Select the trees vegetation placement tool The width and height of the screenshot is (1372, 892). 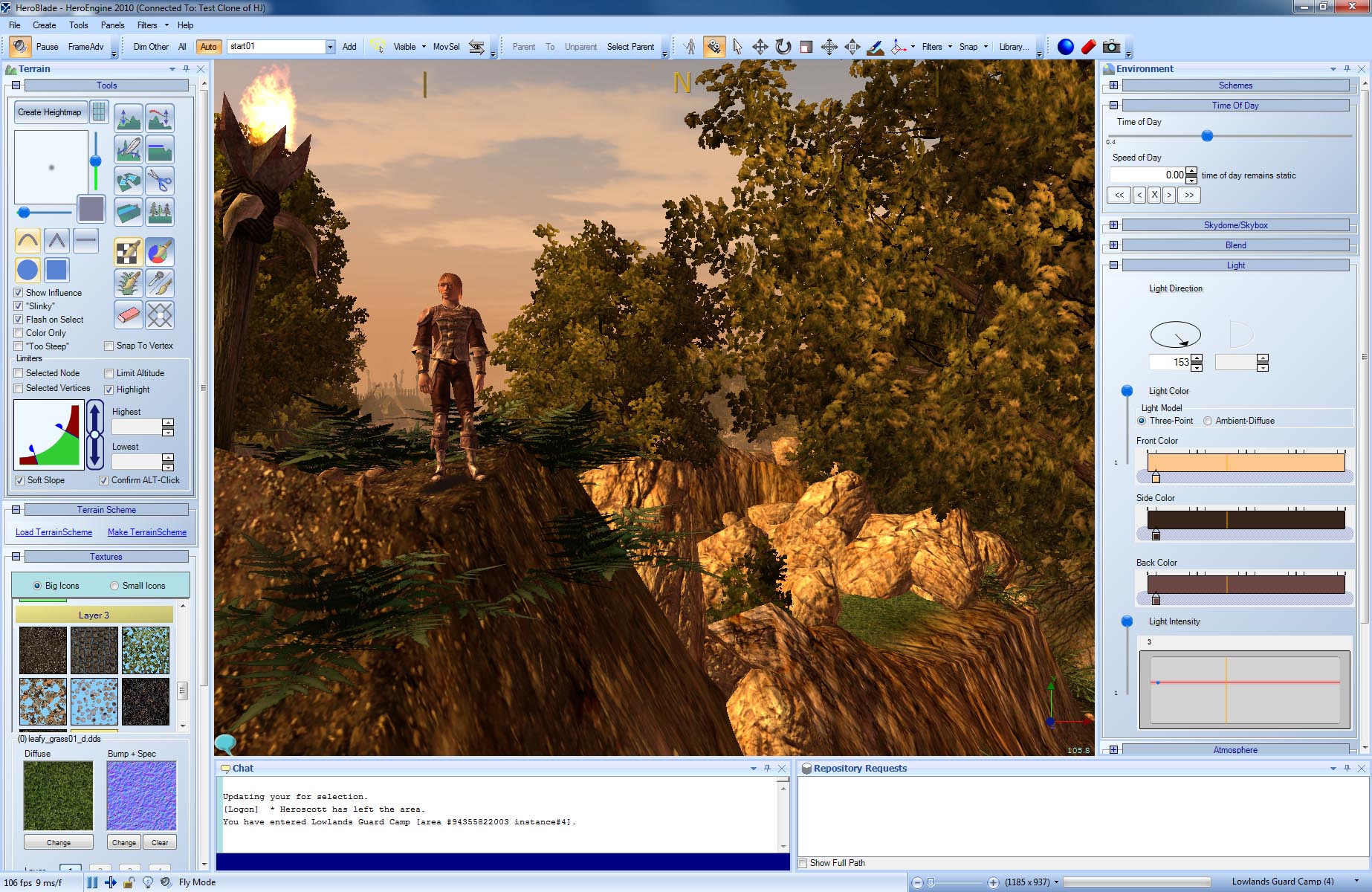point(160,212)
